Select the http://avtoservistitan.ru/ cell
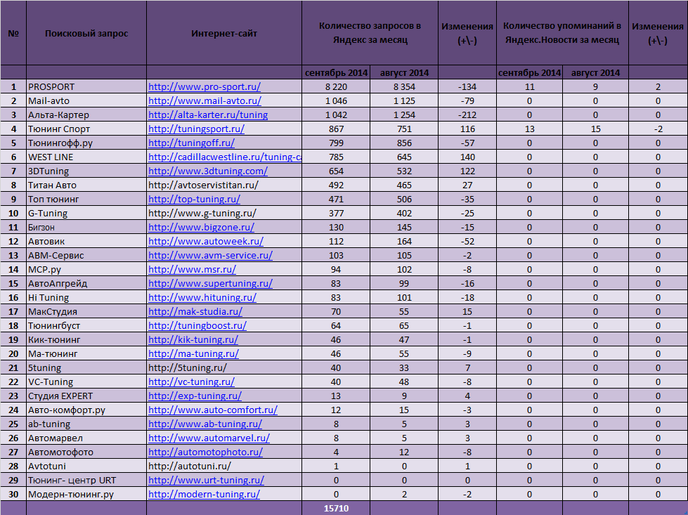The image size is (688, 515). (x=224, y=185)
